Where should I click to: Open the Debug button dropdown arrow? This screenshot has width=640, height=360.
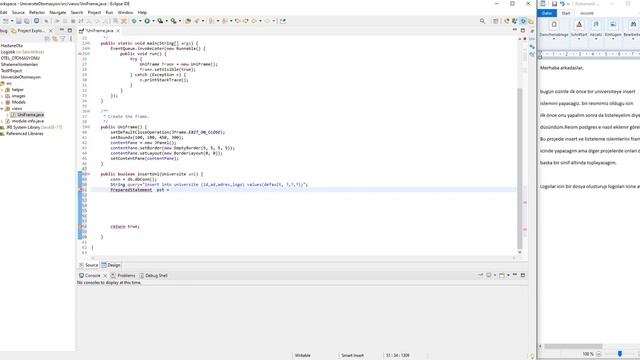[x=140, y=21]
